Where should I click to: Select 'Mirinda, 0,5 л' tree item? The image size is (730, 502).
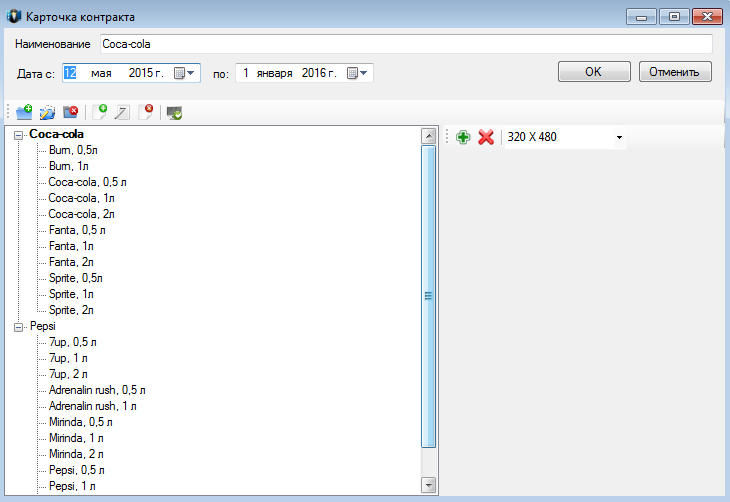pos(81,422)
